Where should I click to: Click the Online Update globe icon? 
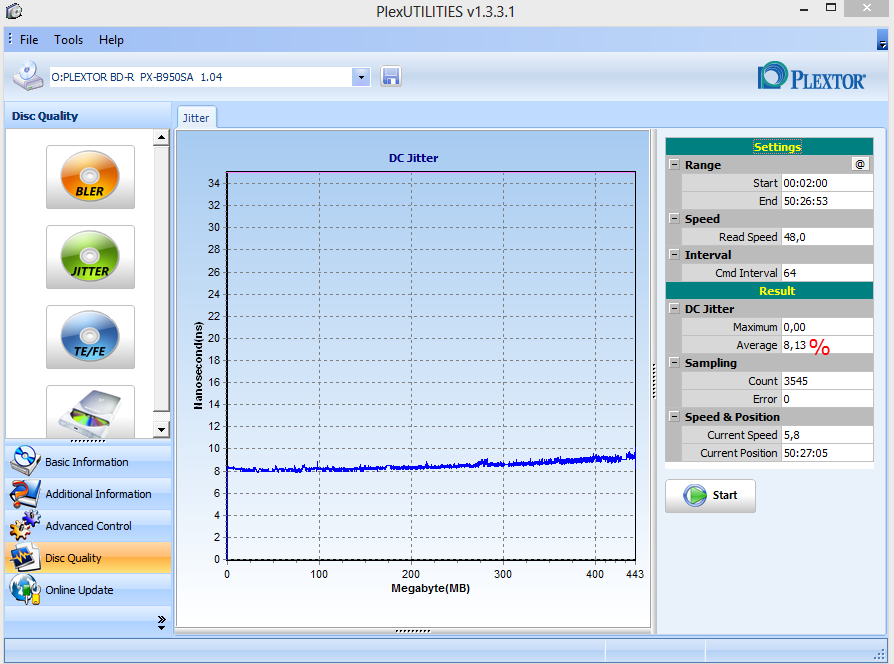[x=25, y=589]
